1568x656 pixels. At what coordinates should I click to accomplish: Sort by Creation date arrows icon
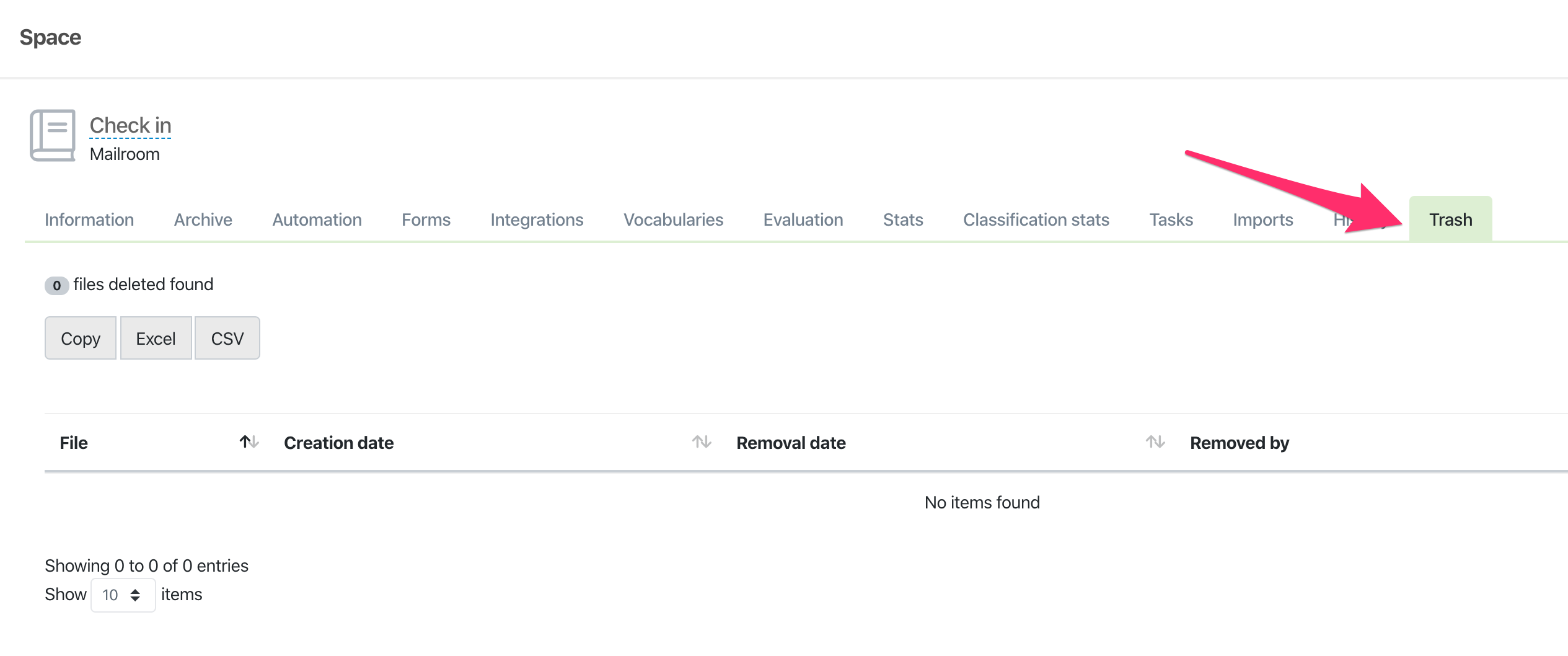click(702, 442)
